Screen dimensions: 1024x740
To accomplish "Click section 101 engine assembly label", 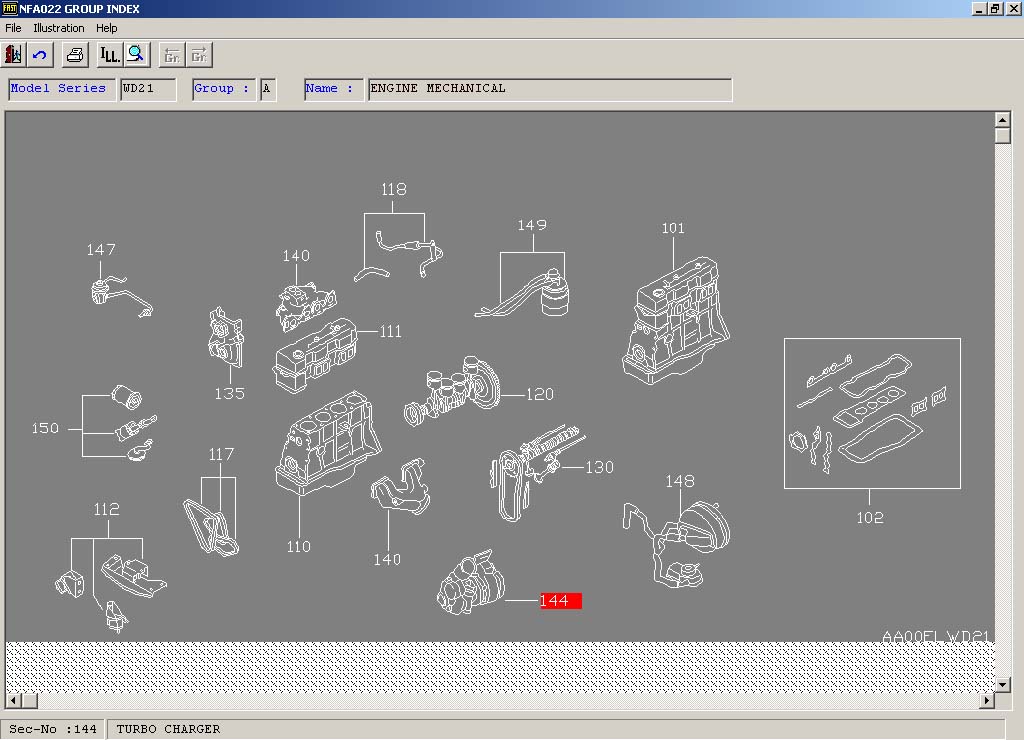I will tap(673, 228).
